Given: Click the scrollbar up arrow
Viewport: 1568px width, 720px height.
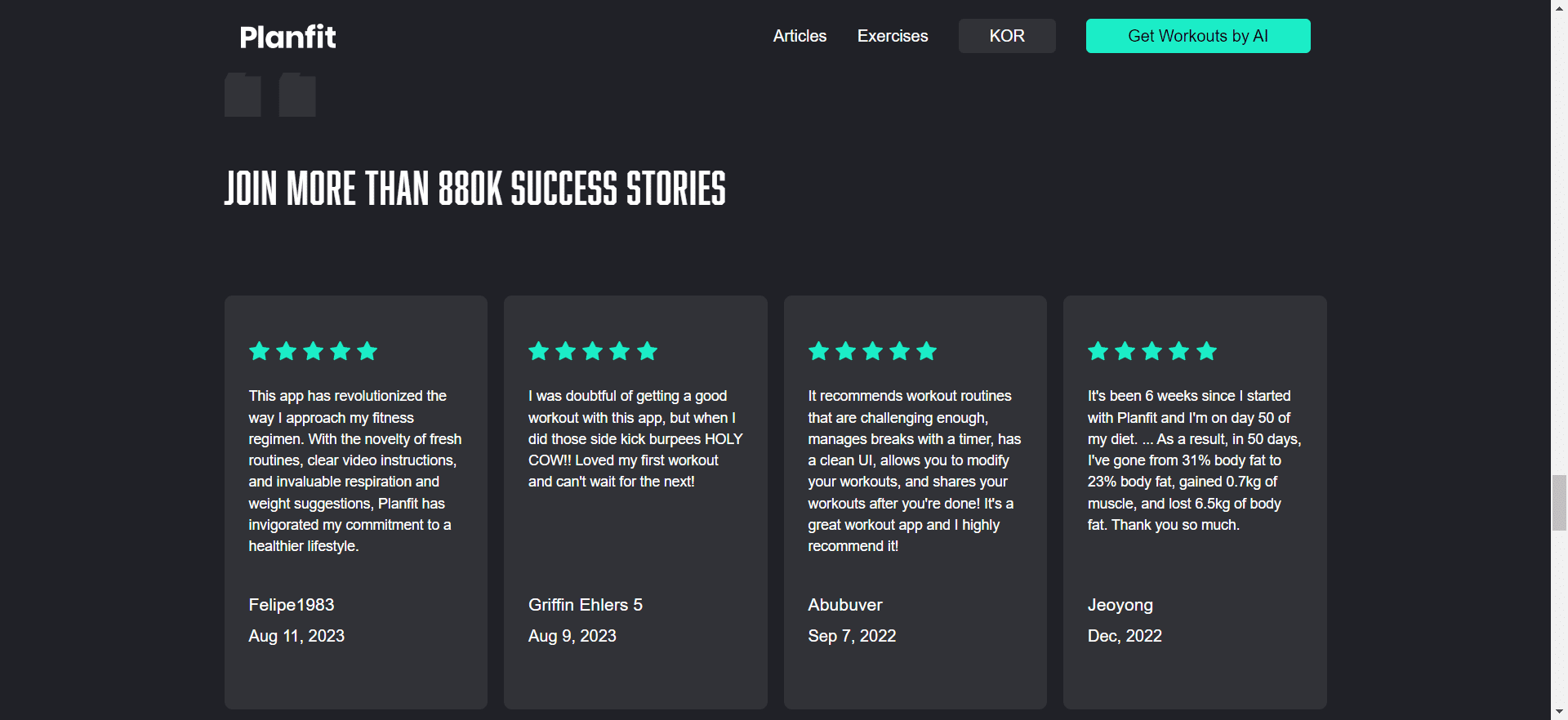Looking at the screenshot, I should coord(1559,7).
